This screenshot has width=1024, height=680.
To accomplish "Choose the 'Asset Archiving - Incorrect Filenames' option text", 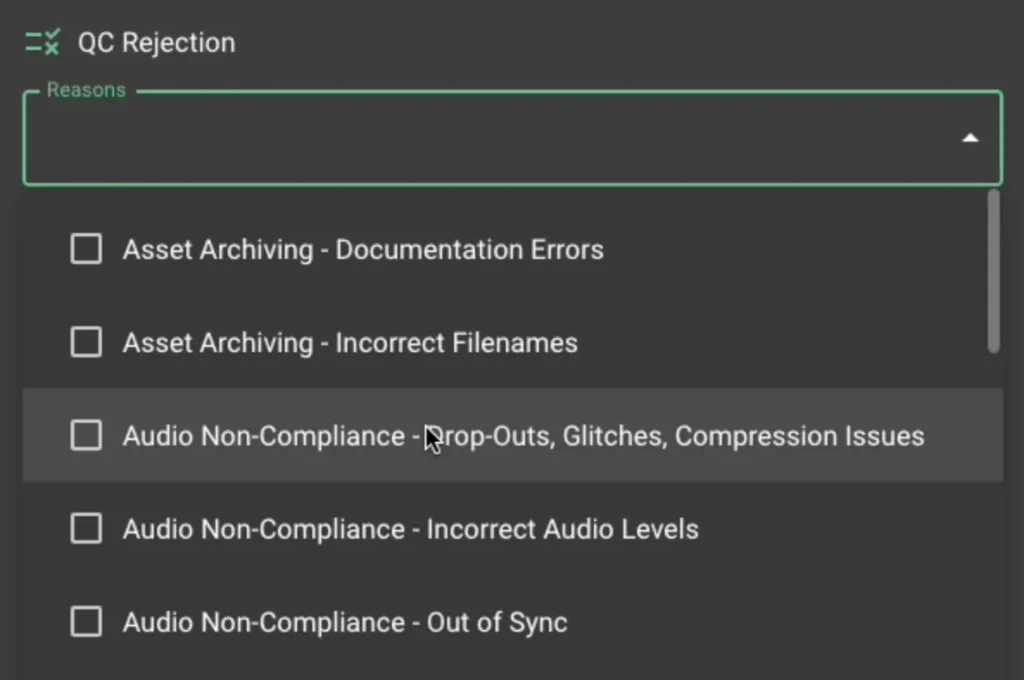I will click(350, 343).
